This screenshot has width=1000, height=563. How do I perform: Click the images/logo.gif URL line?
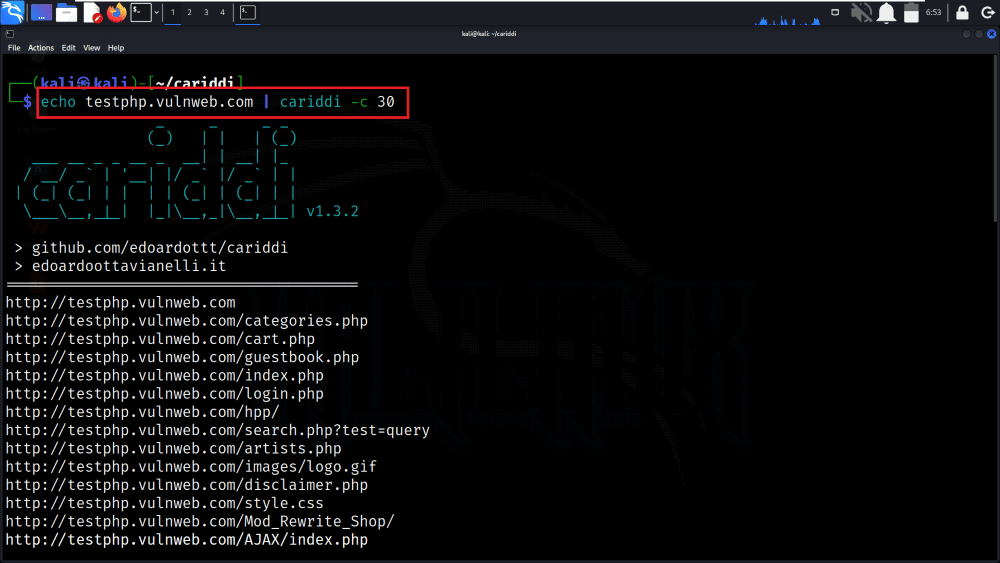[x=191, y=467]
